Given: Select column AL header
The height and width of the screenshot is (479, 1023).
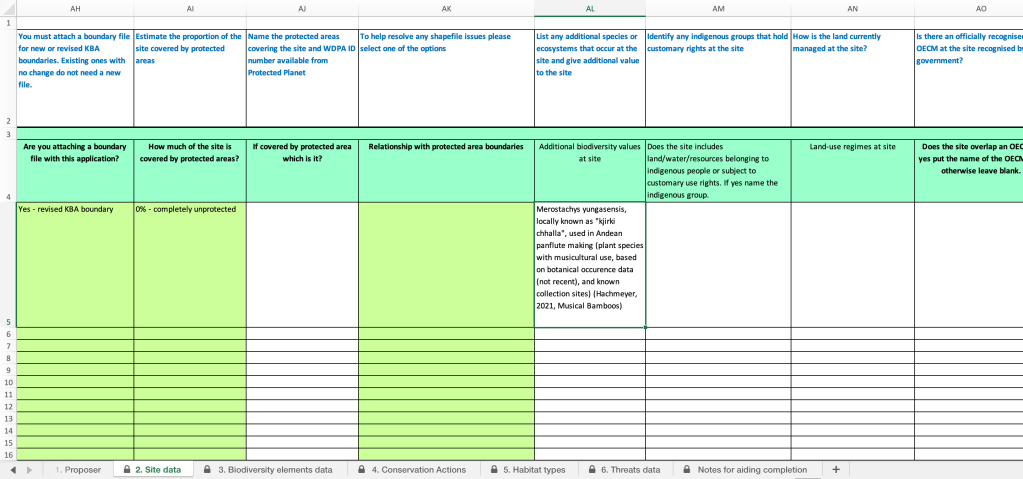Looking at the screenshot, I should click(x=589, y=8).
